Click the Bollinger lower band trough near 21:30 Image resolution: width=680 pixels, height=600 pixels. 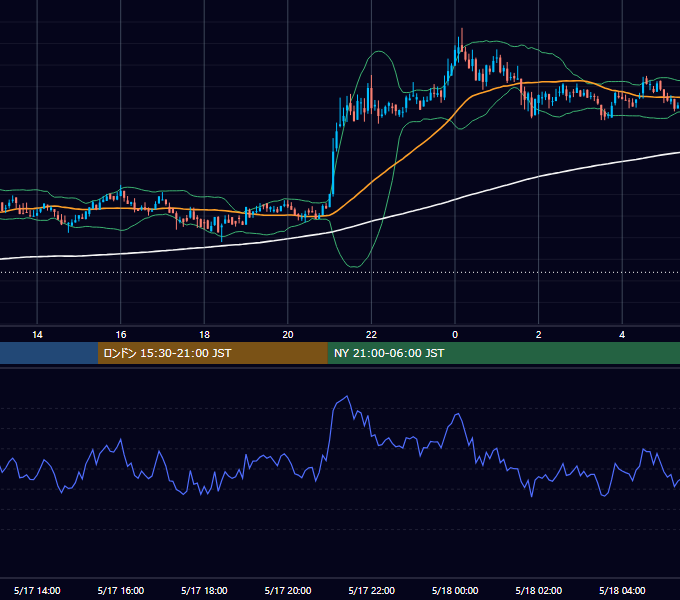click(x=356, y=266)
